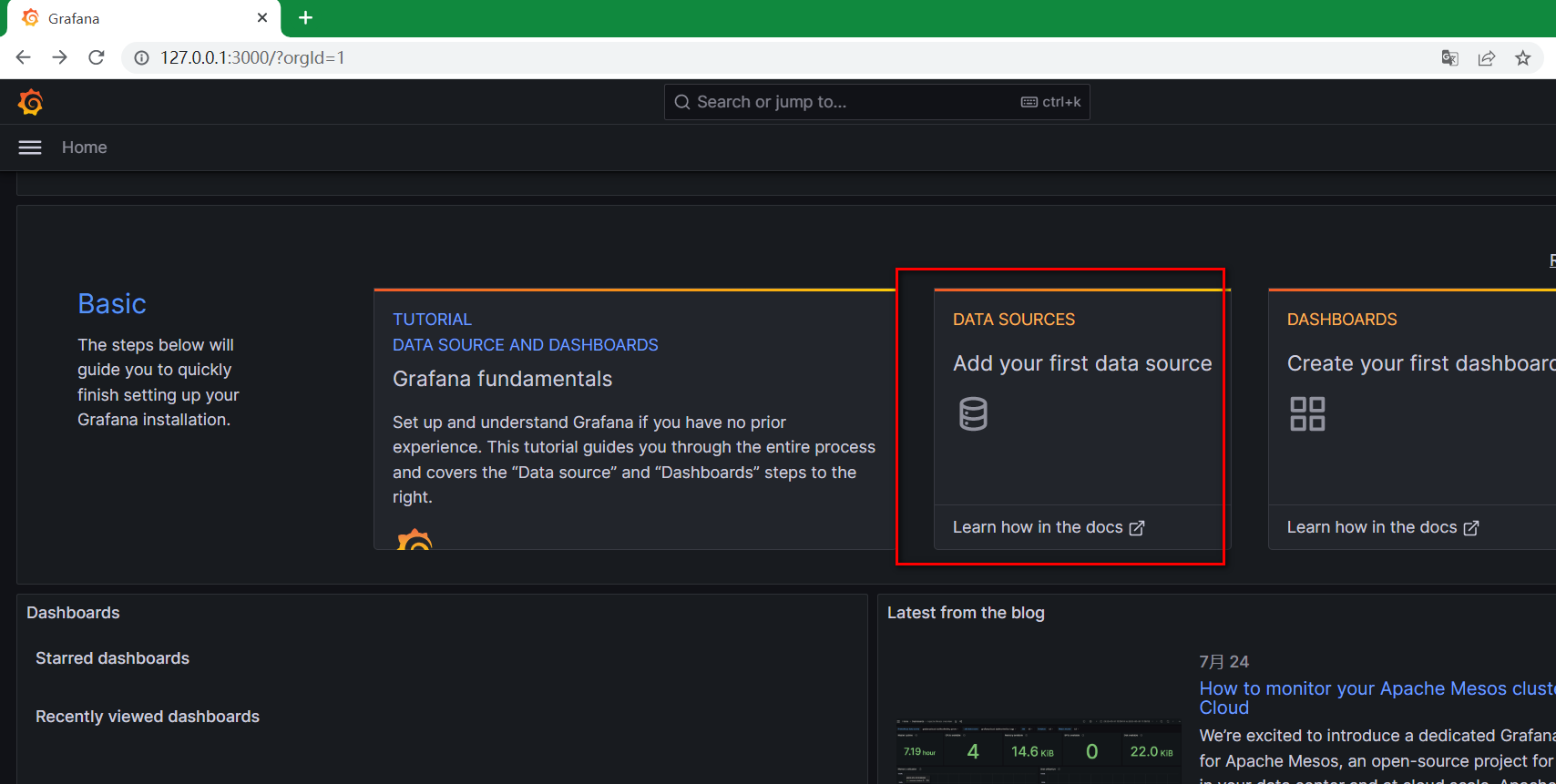Click the Basic heading
The image size is (1556, 784).
(112, 303)
